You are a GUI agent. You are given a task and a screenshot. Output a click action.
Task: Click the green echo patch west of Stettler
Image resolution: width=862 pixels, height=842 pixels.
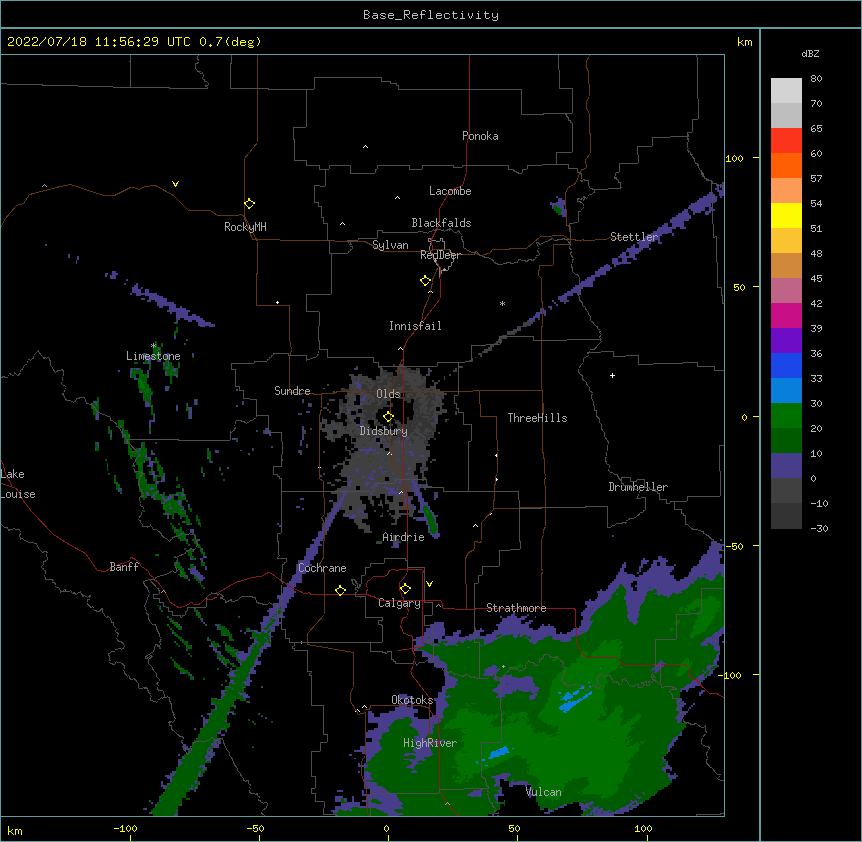point(559,208)
